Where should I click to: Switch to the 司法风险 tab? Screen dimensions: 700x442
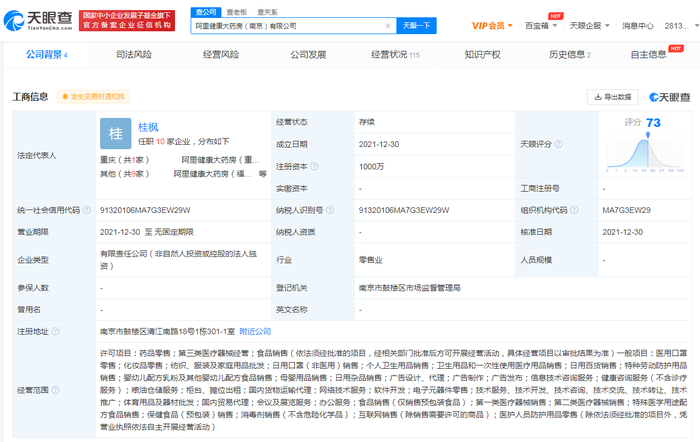[x=133, y=54]
